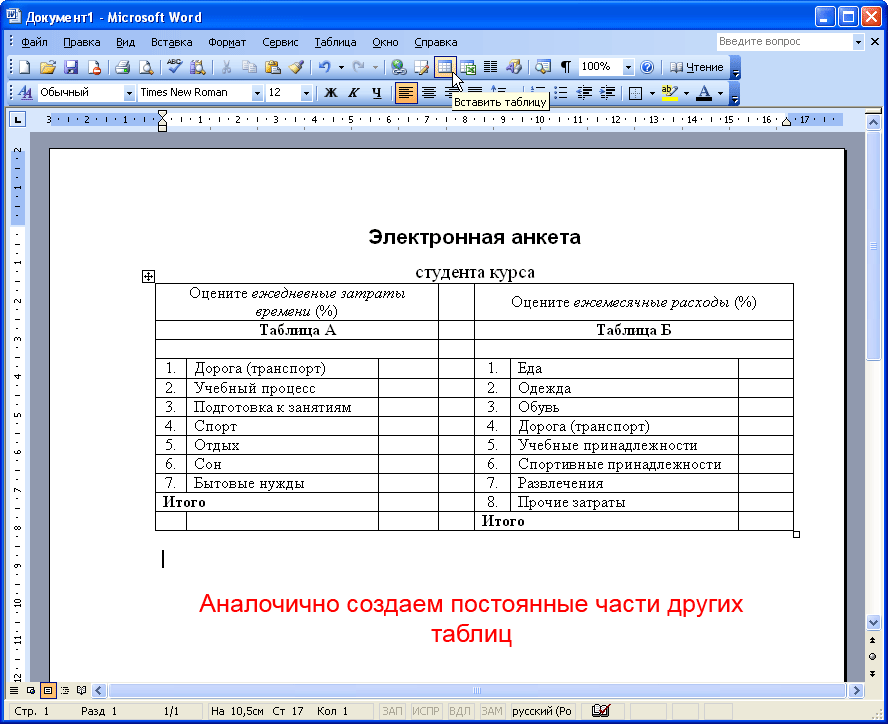Click the Чтение reading mode button

[697, 67]
